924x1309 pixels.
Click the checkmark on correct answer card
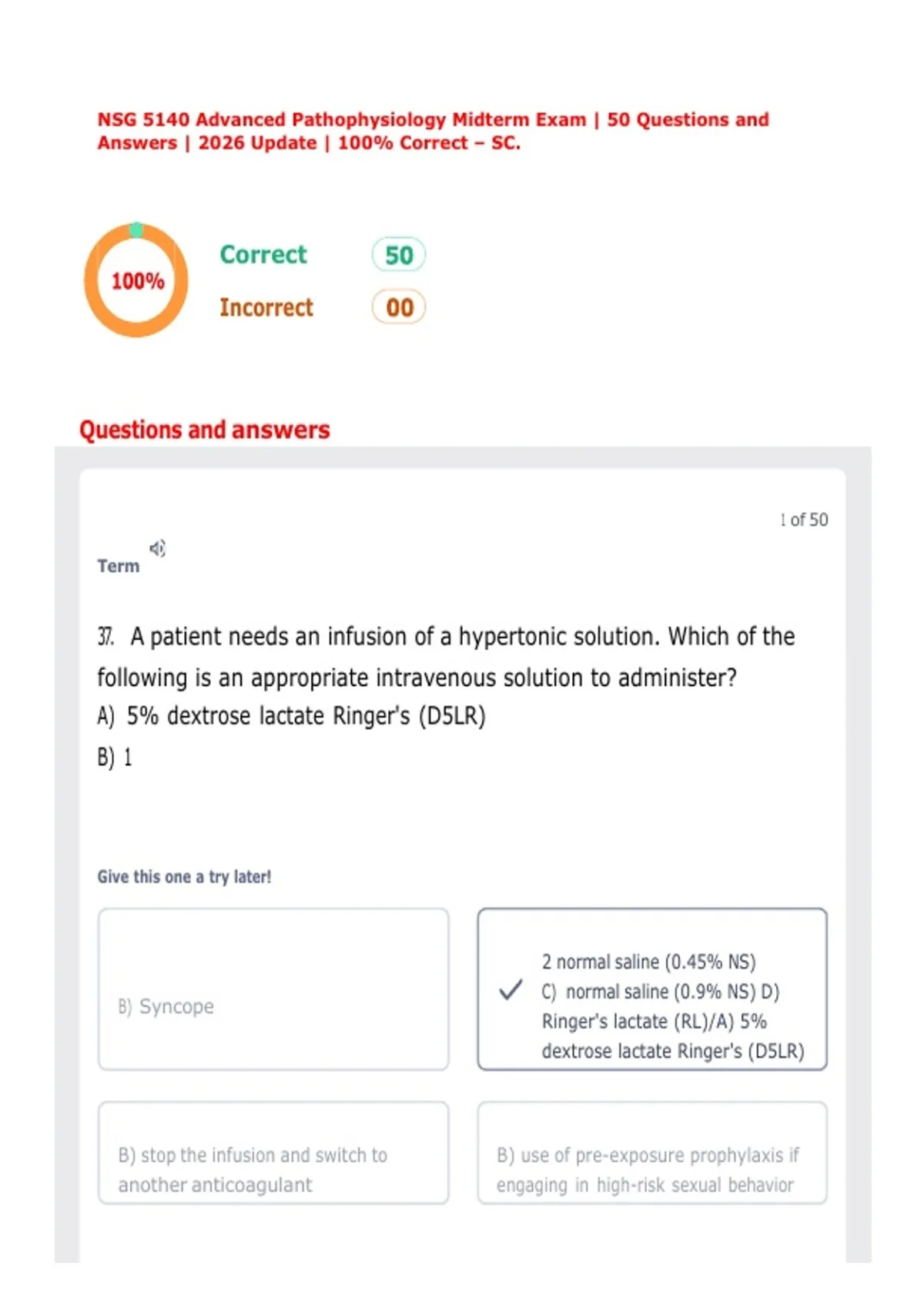[x=511, y=989]
